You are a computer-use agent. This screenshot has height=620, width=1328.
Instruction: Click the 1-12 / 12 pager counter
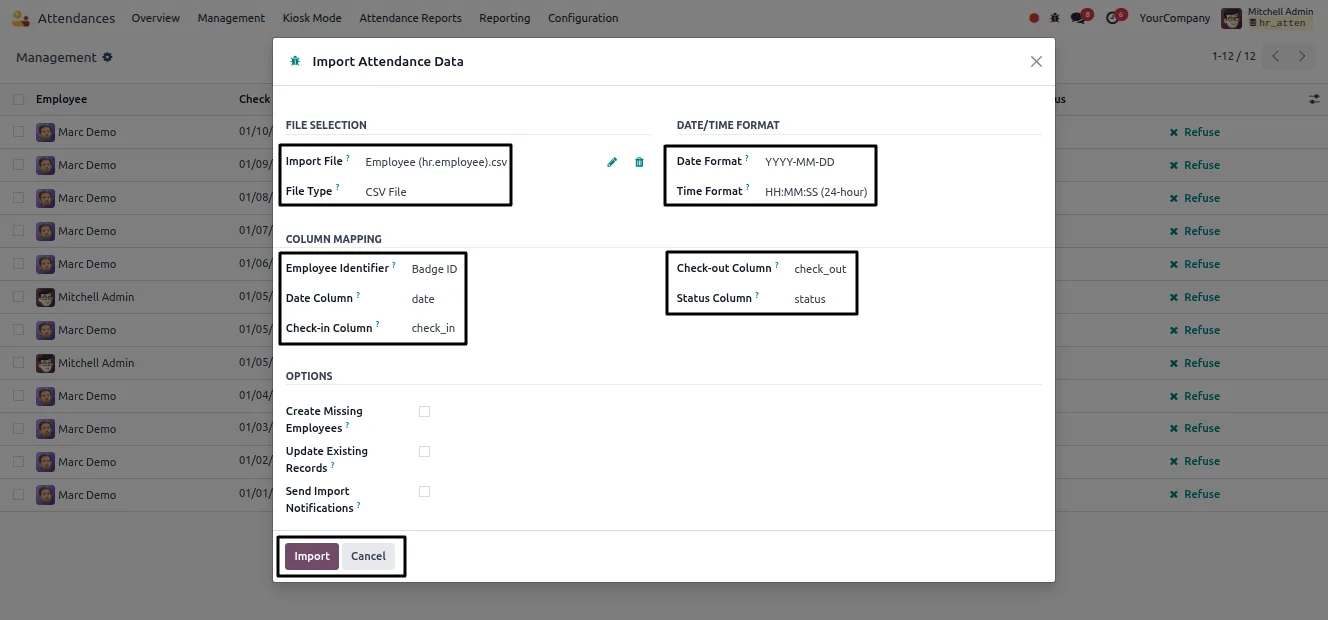point(1234,57)
